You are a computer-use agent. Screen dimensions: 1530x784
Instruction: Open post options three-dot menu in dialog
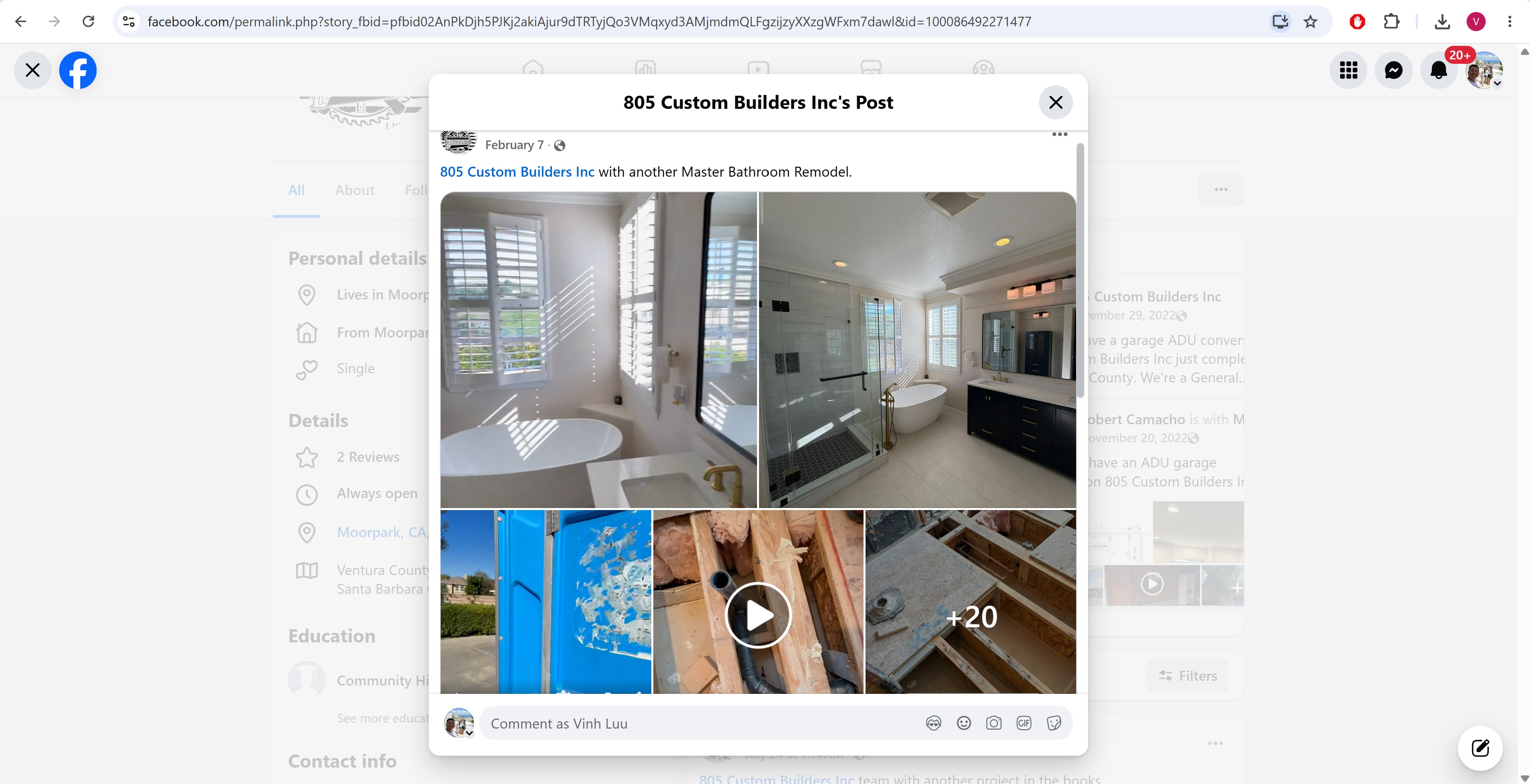point(1060,134)
